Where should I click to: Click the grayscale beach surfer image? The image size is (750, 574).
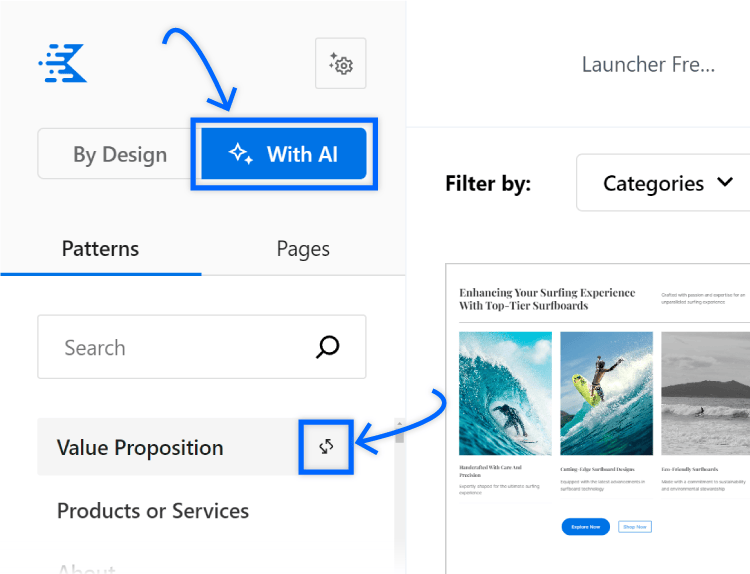(x=706, y=393)
